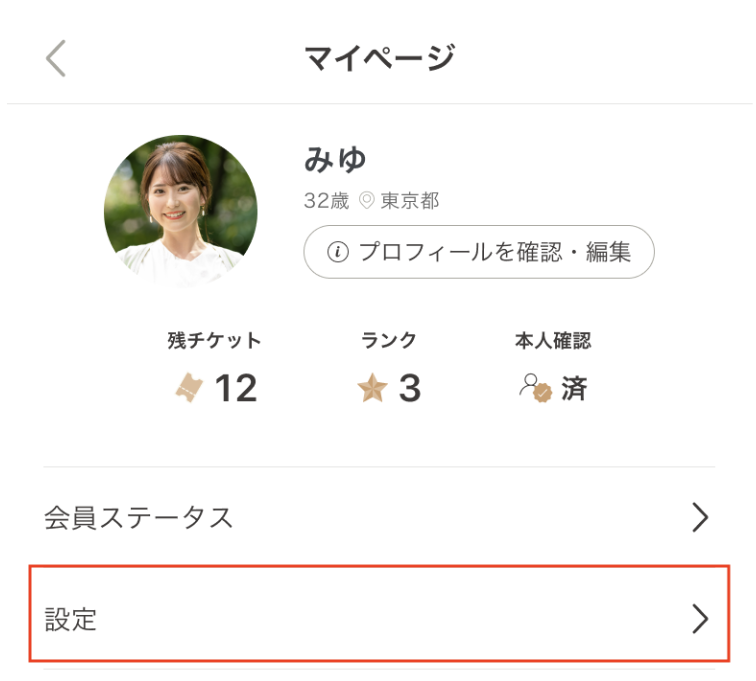
Task: Open the 会員ステータス menu row
Action: pyautogui.click(x=378, y=517)
